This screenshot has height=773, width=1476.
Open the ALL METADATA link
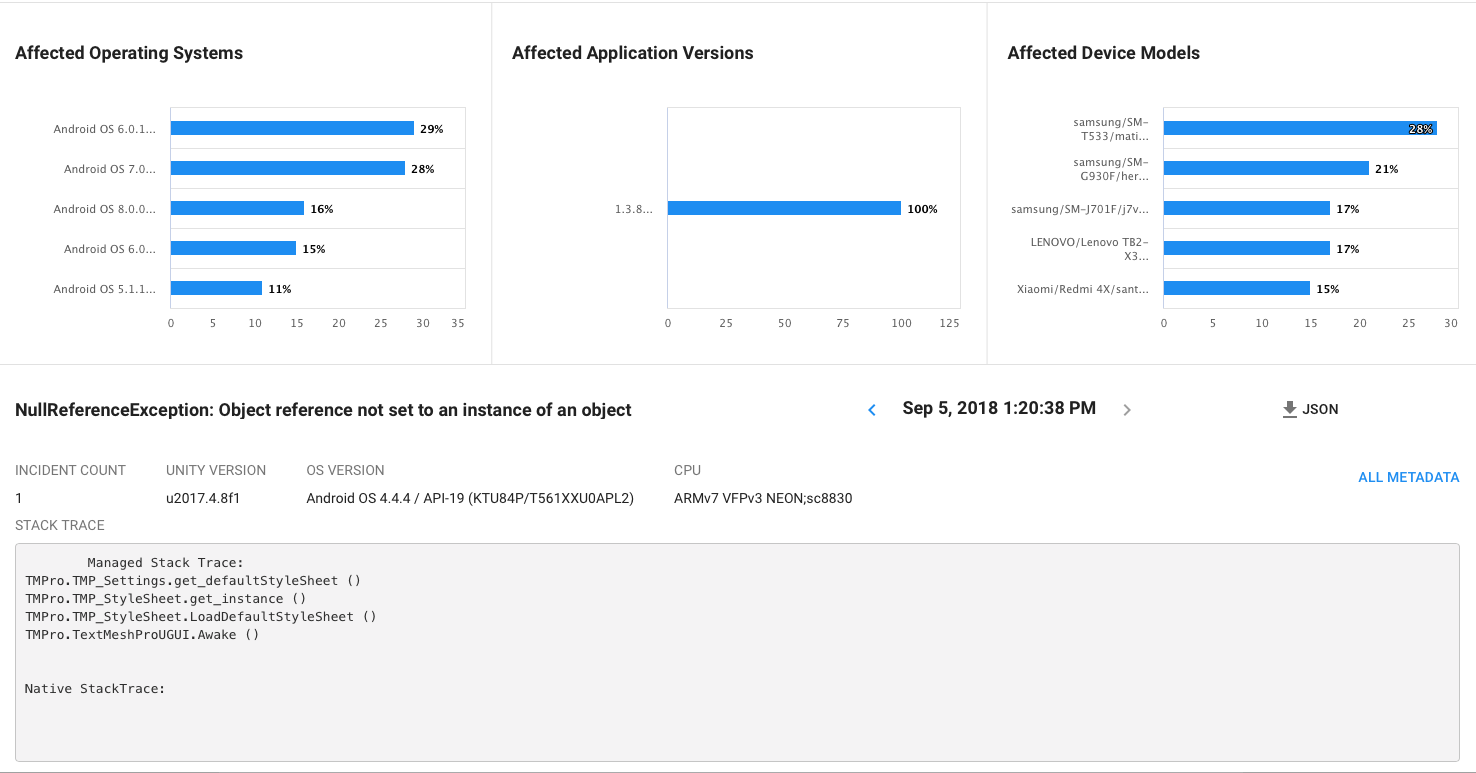[x=1408, y=477]
